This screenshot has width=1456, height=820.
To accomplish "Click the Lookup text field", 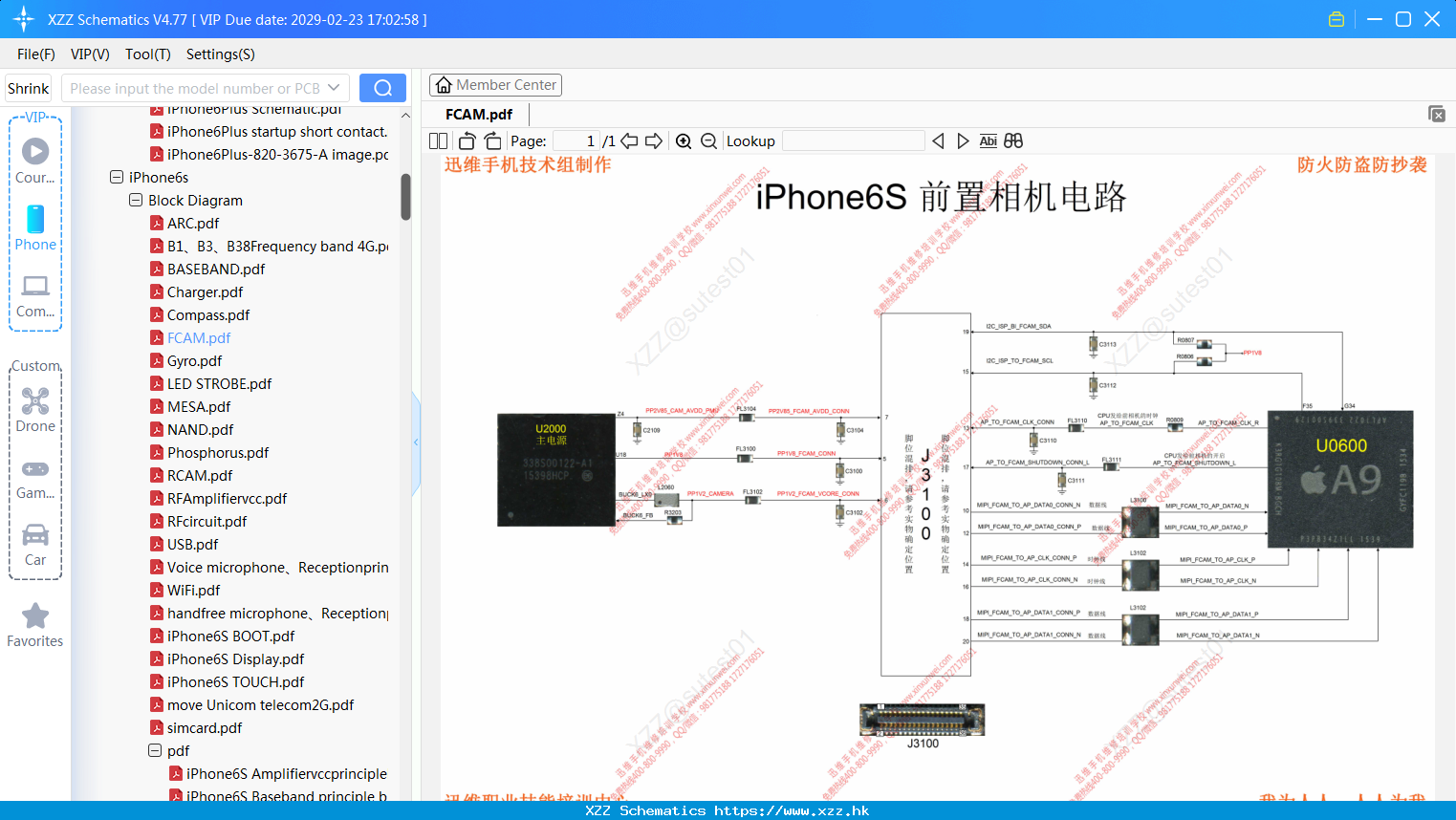I will 853,140.
